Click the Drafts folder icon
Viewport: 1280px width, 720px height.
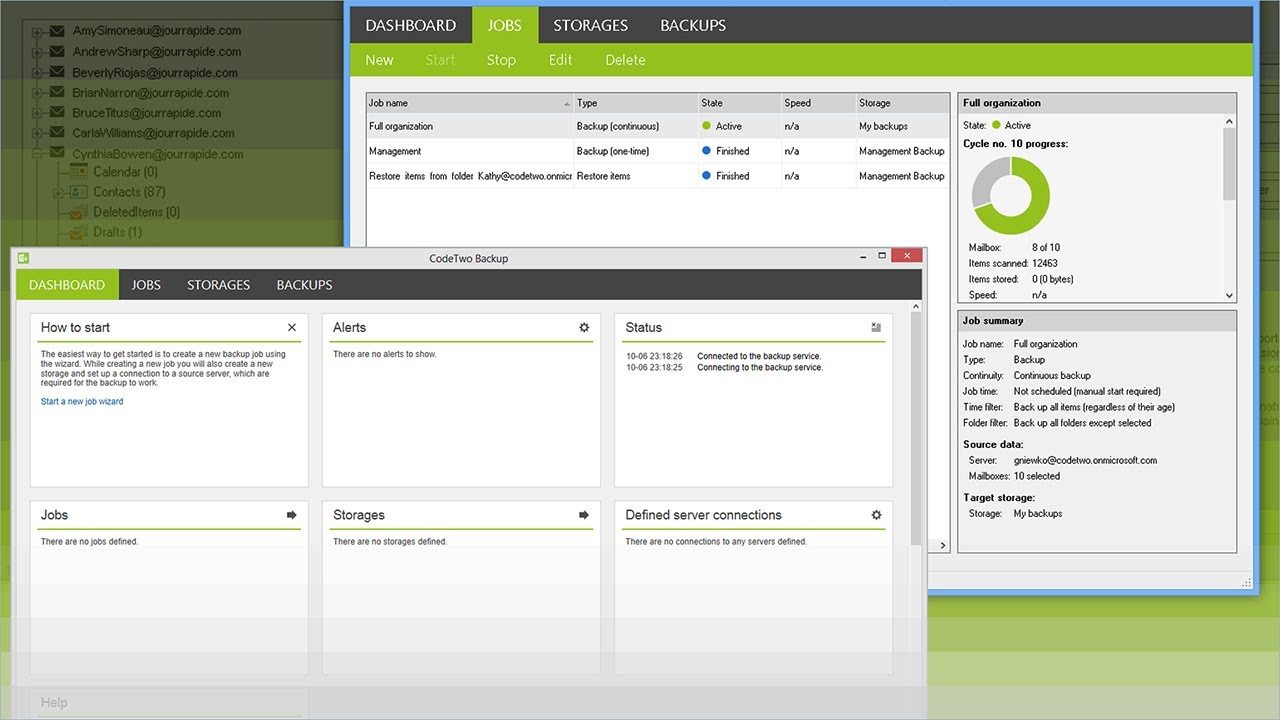click(x=78, y=232)
